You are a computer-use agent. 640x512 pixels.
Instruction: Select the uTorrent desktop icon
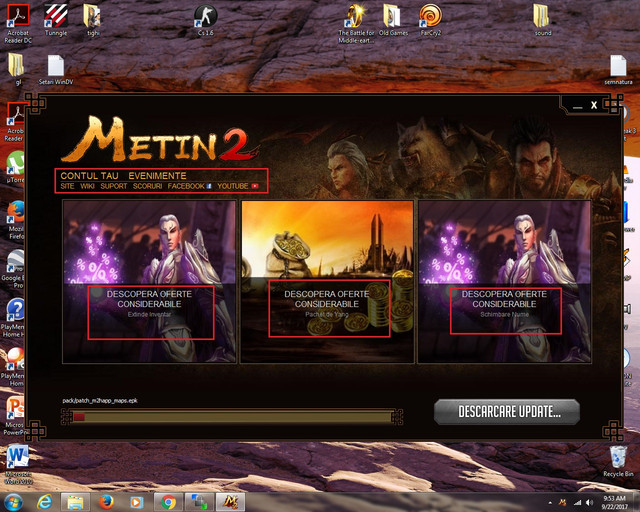[x=16, y=167]
